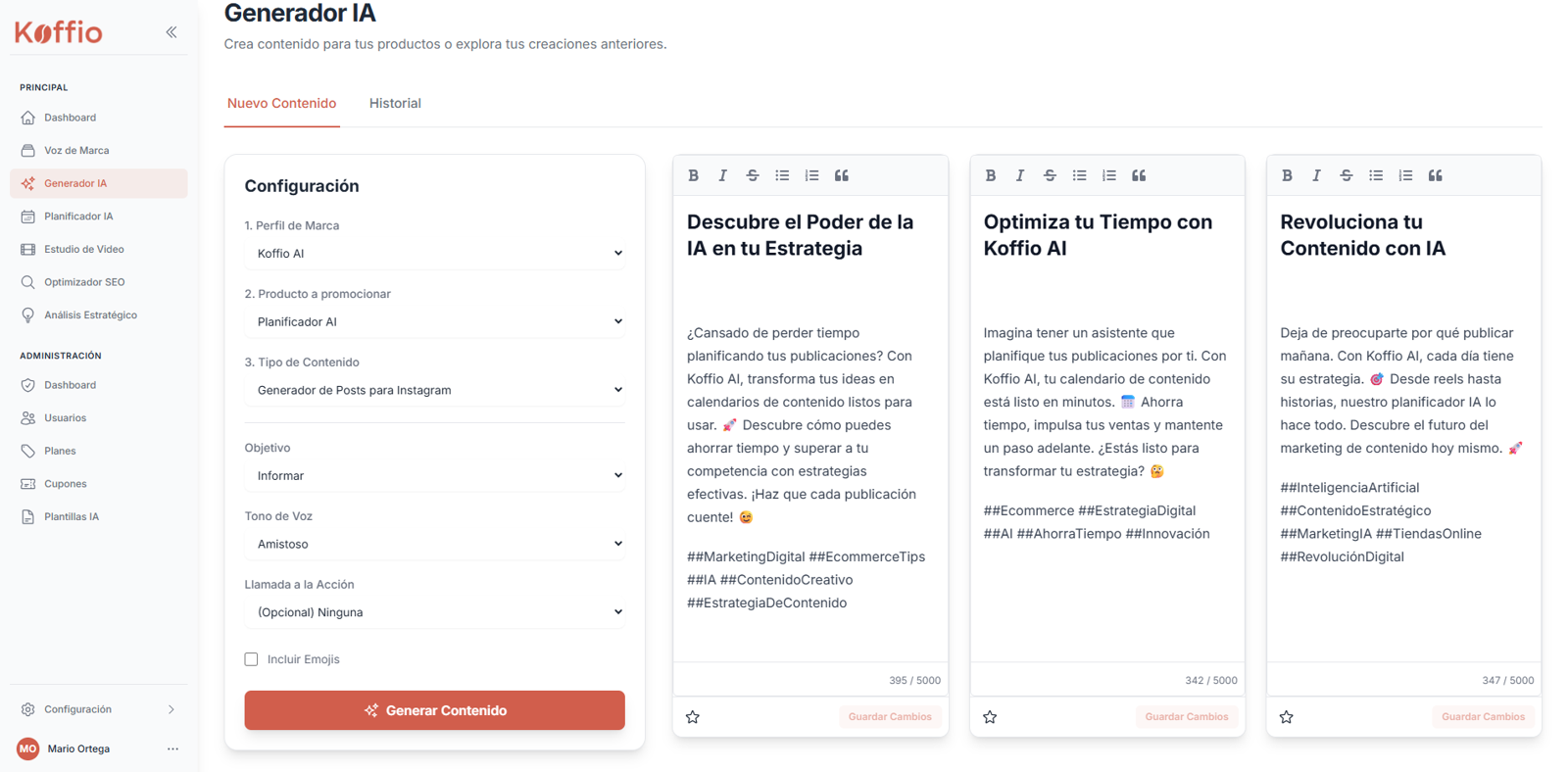The image size is (1568, 772).
Task: Favorite the 'Revoluciona tu Contenido' post with star
Action: [x=1287, y=717]
